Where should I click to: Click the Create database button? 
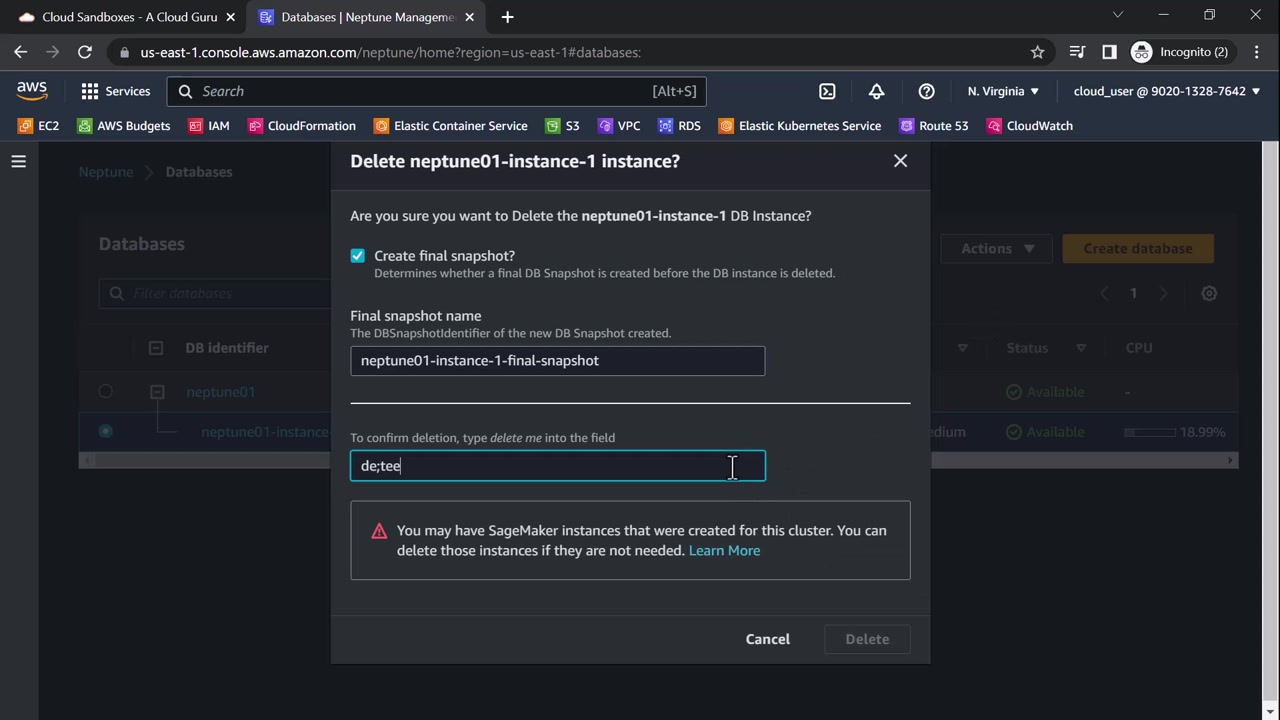tap(1138, 249)
